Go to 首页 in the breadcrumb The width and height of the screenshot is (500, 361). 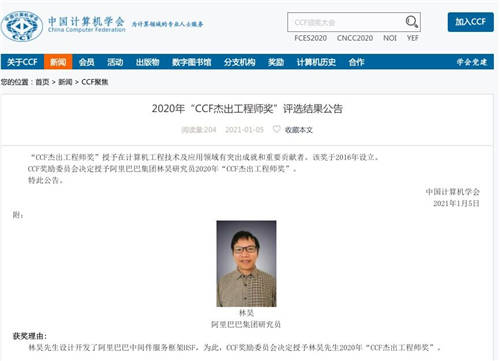tap(42, 82)
